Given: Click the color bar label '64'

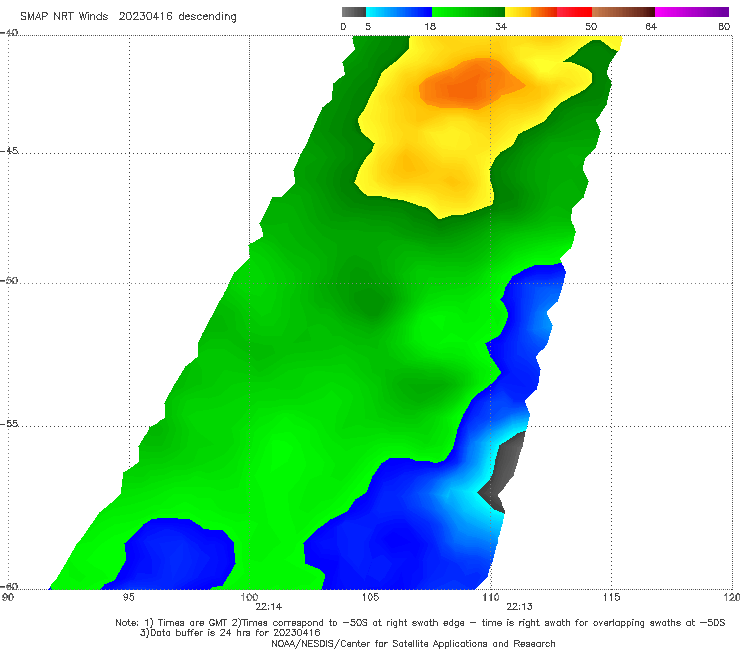Looking at the screenshot, I should (651, 26).
